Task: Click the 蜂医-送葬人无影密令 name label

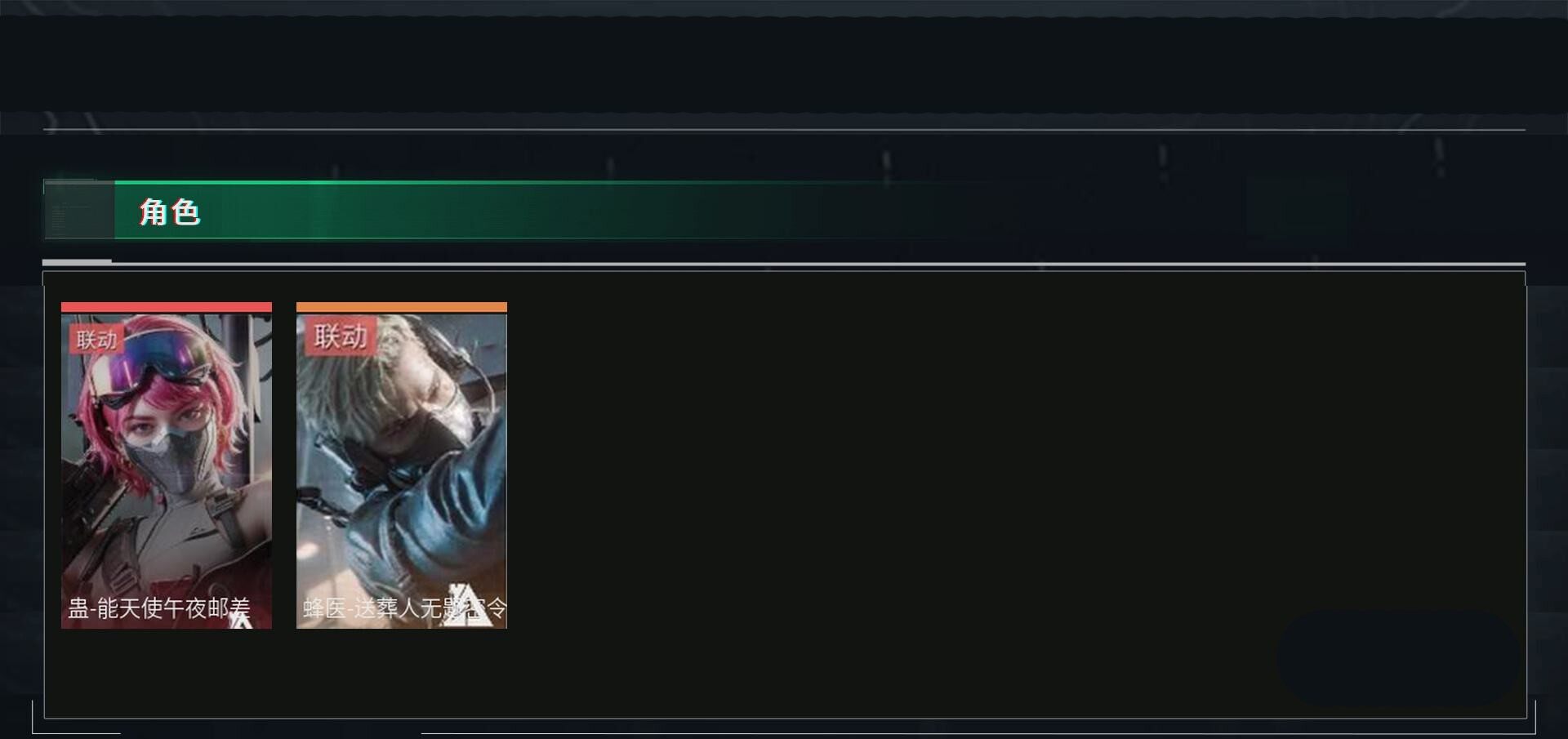Action: (x=404, y=608)
